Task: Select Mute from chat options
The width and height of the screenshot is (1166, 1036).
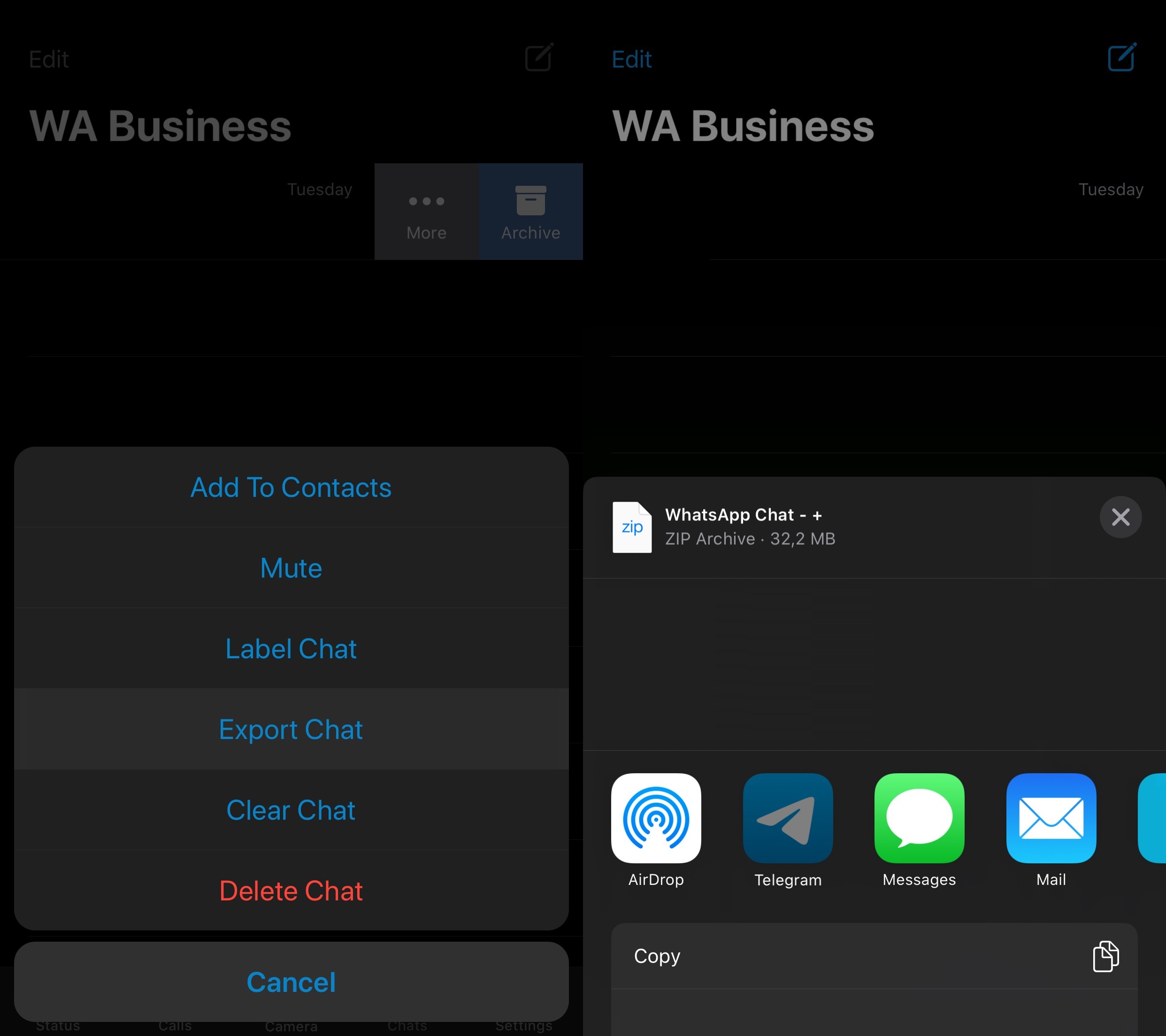Action: pyautogui.click(x=290, y=569)
